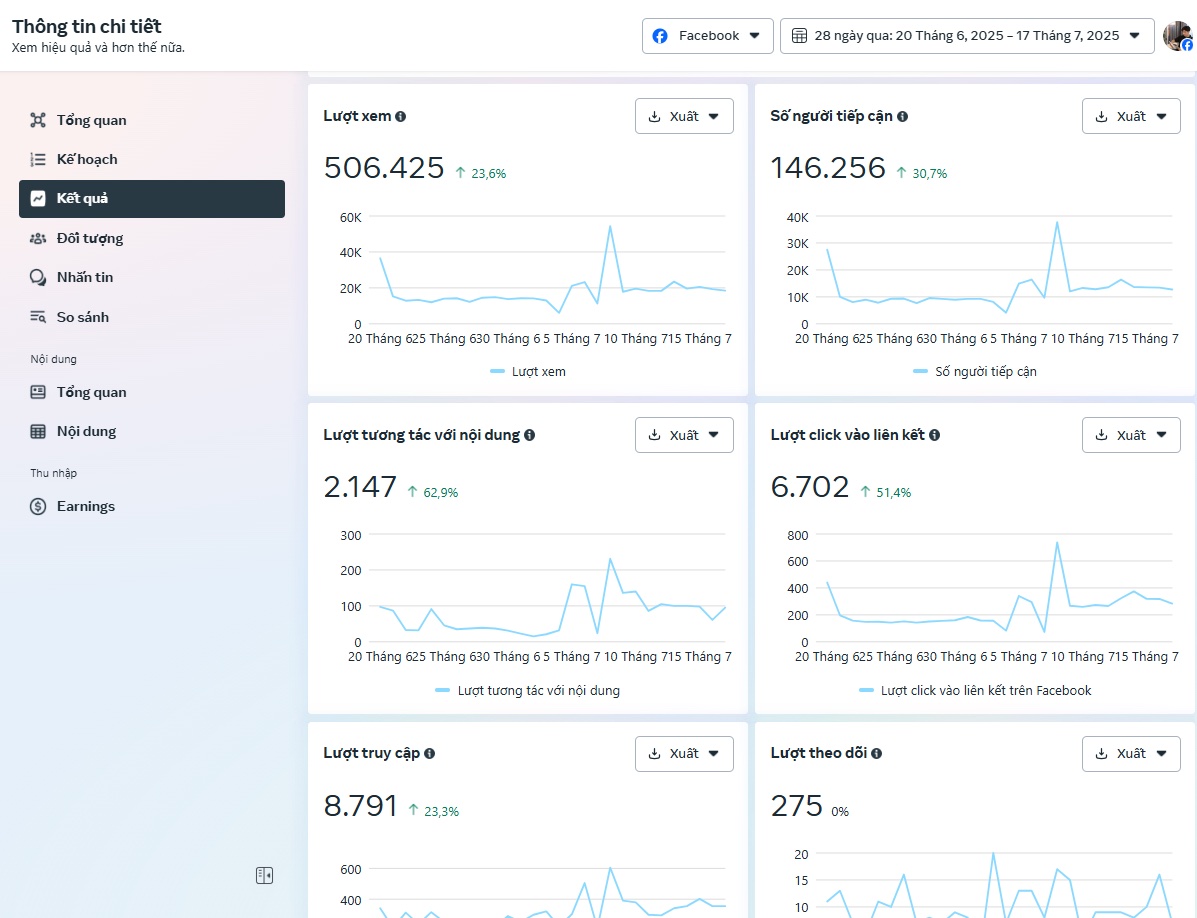Image resolution: width=1197 pixels, height=918 pixels.
Task: Click the Thông tin chi tiết page title
Action: coord(87,27)
